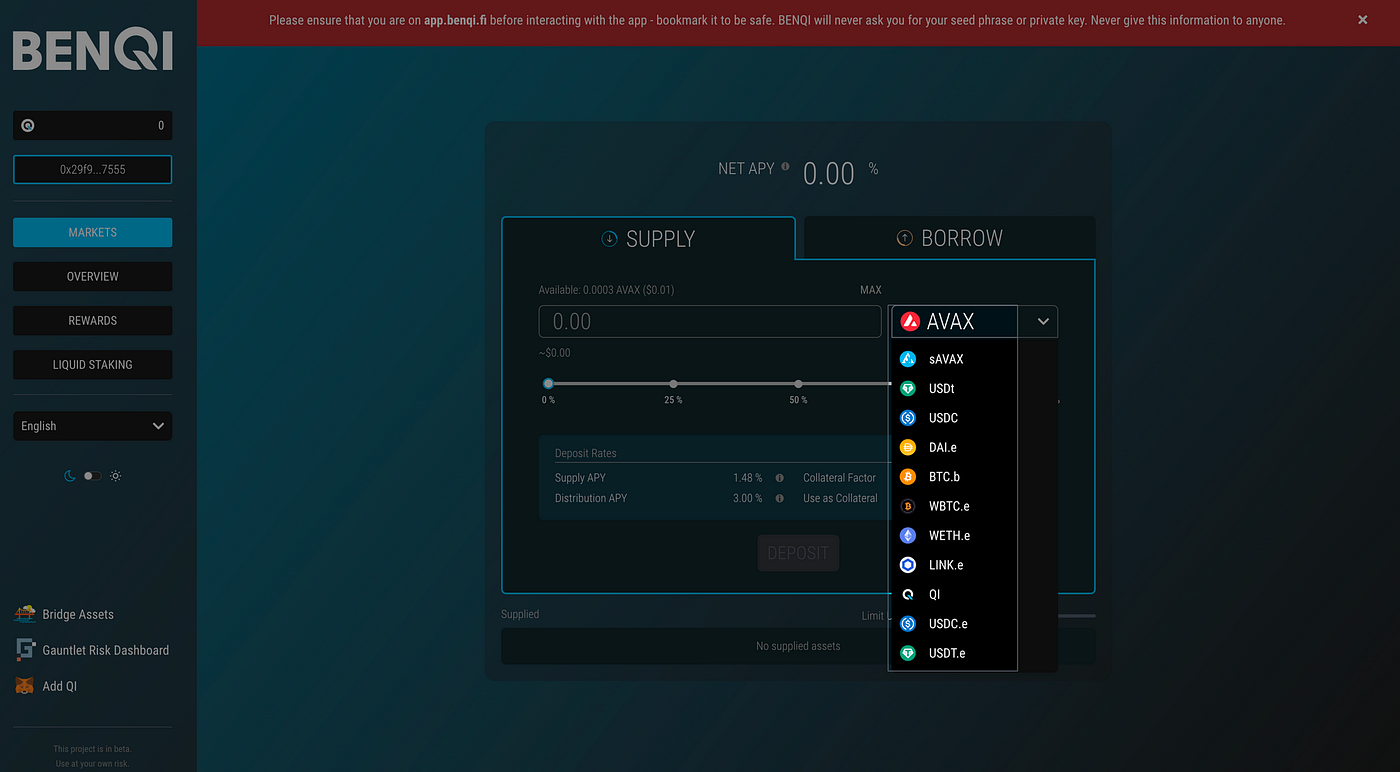Select WETH.e option

(x=953, y=536)
